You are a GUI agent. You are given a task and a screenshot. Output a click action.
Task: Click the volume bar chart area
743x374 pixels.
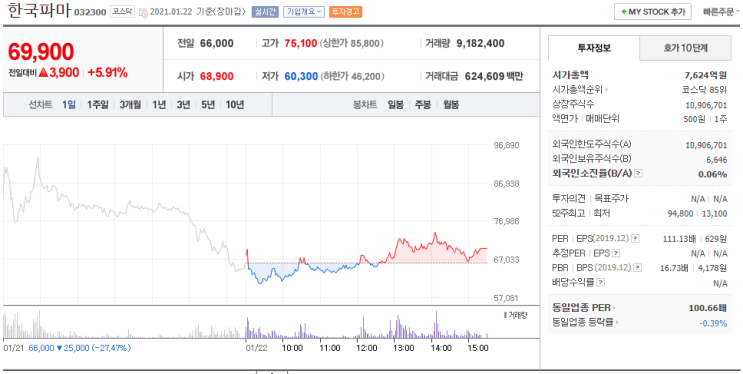[246, 324]
